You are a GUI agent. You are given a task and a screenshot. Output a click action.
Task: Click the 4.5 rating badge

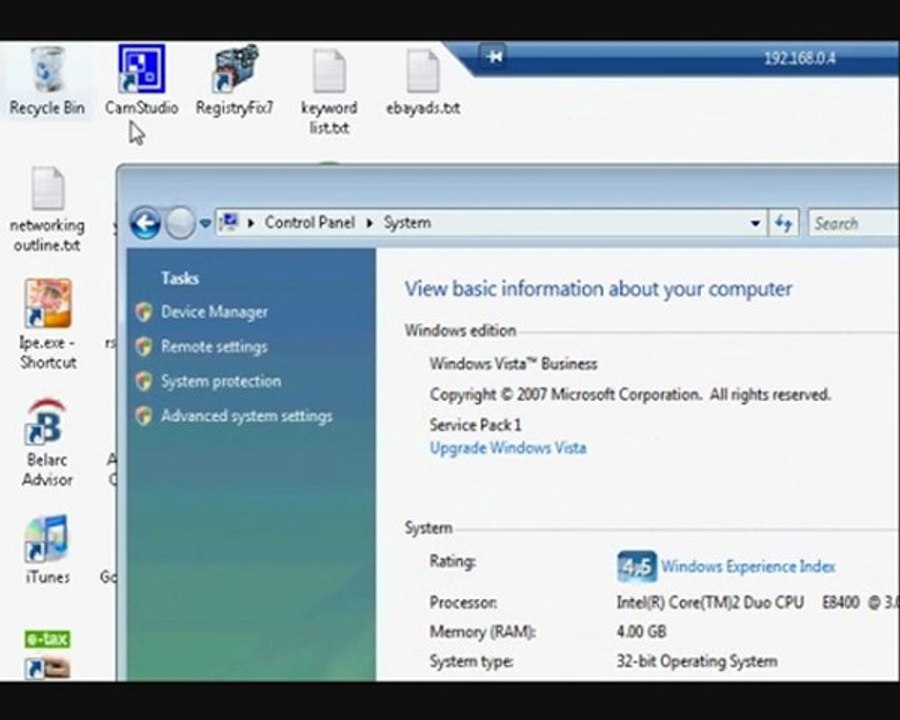[x=637, y=566]
